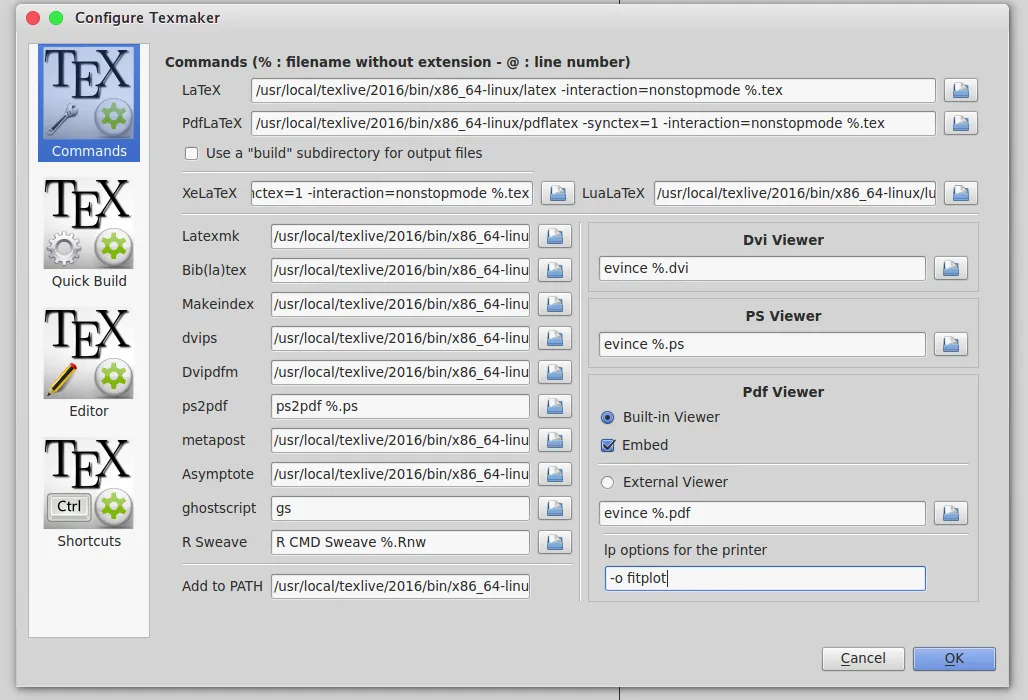Uncheck the Embed checkbox
This screenshot has width=1028, height=700.
point(608,446)
